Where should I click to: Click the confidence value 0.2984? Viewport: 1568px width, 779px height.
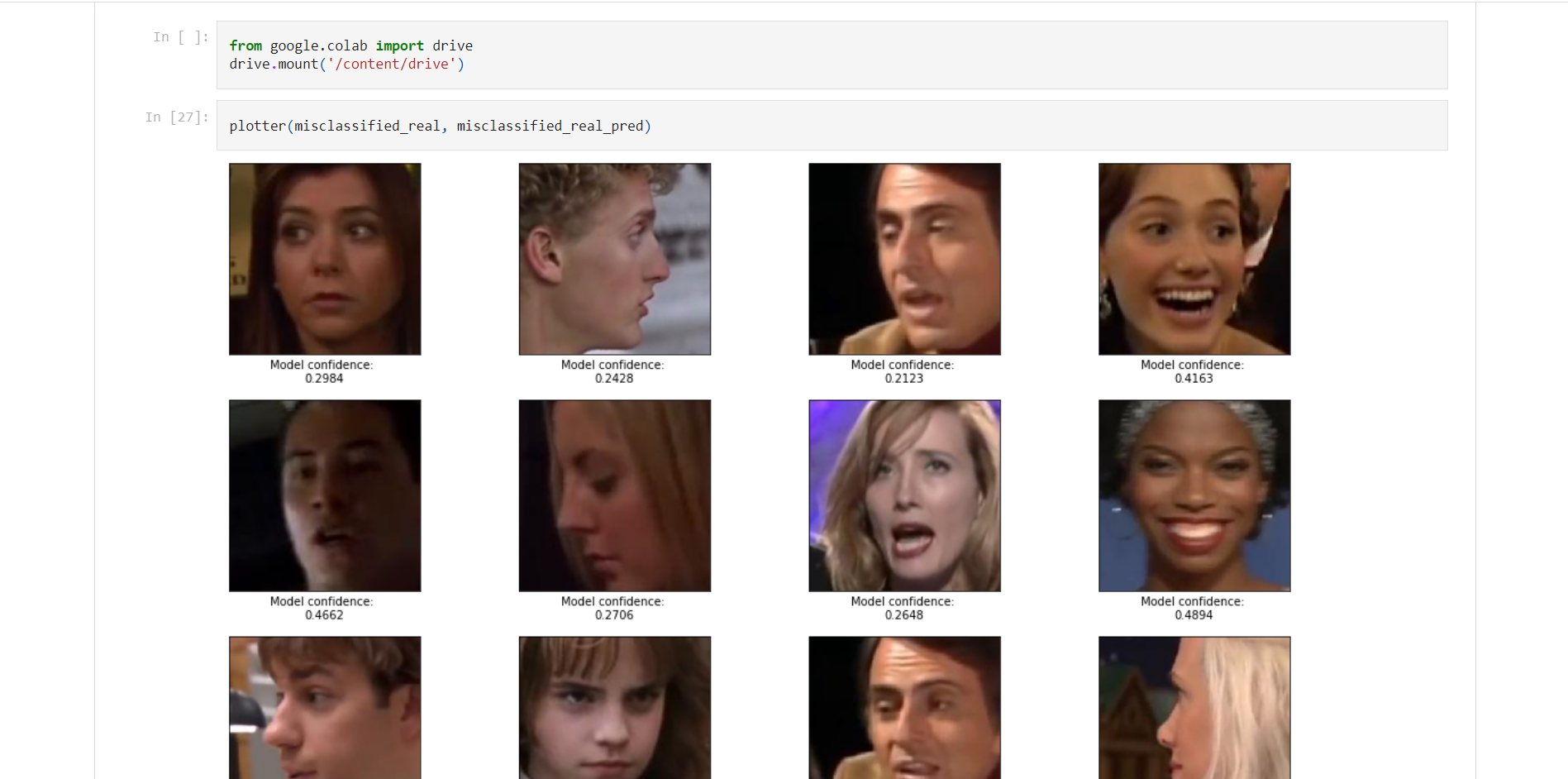[324, 379]
